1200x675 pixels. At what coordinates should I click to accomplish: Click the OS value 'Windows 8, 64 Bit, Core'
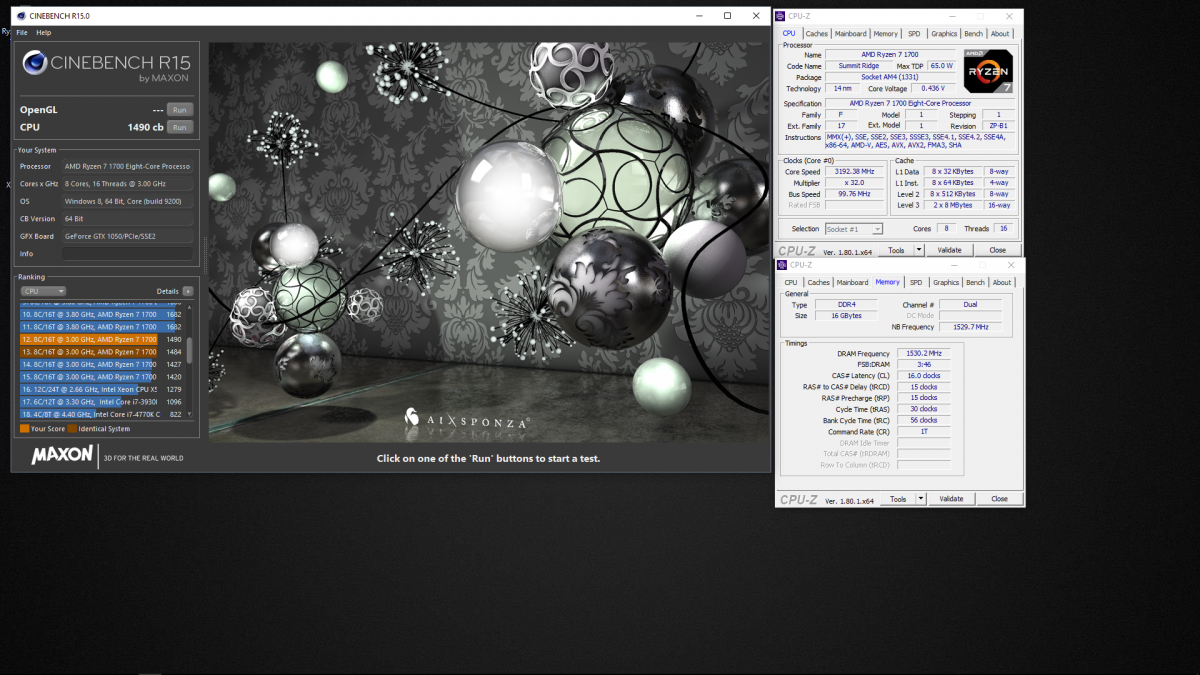[127, 201]
